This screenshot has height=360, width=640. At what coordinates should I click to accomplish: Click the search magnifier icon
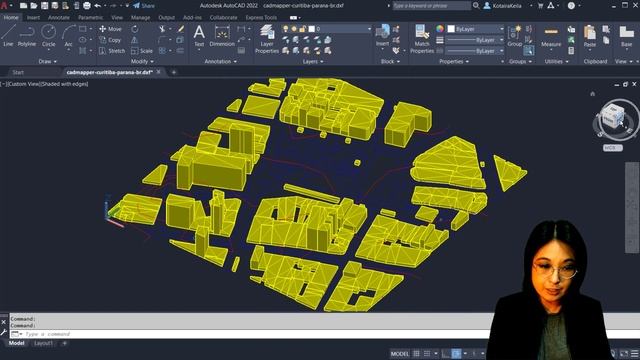point(476,6)
